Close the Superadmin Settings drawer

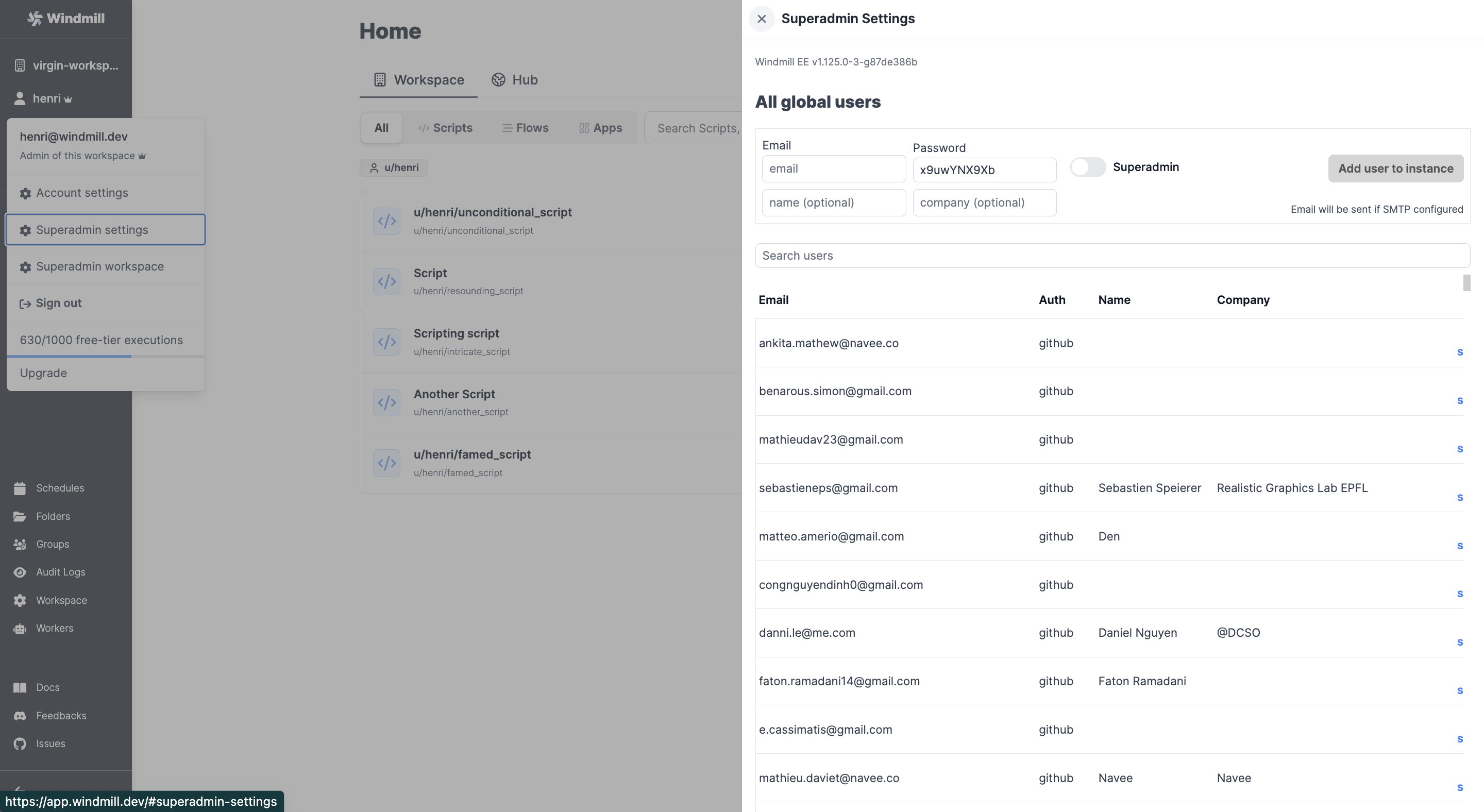point(761,19)
